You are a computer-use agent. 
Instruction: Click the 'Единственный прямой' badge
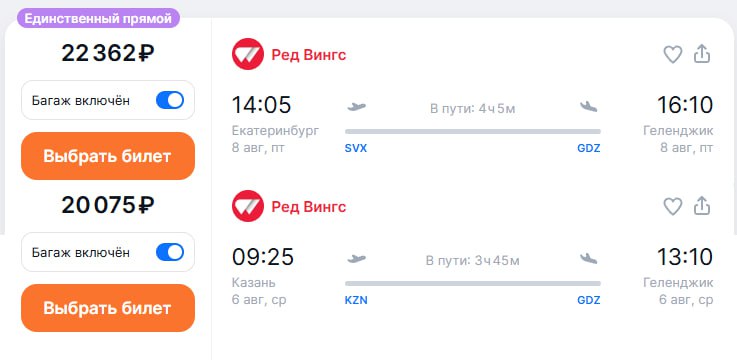(x=99, y=18)
